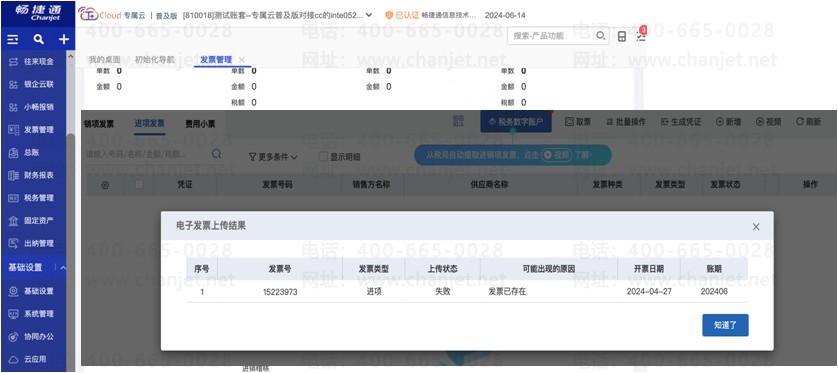
Task: Click the 已认证 certified badge
Action: pyautogui.click(x=402, y=15)
